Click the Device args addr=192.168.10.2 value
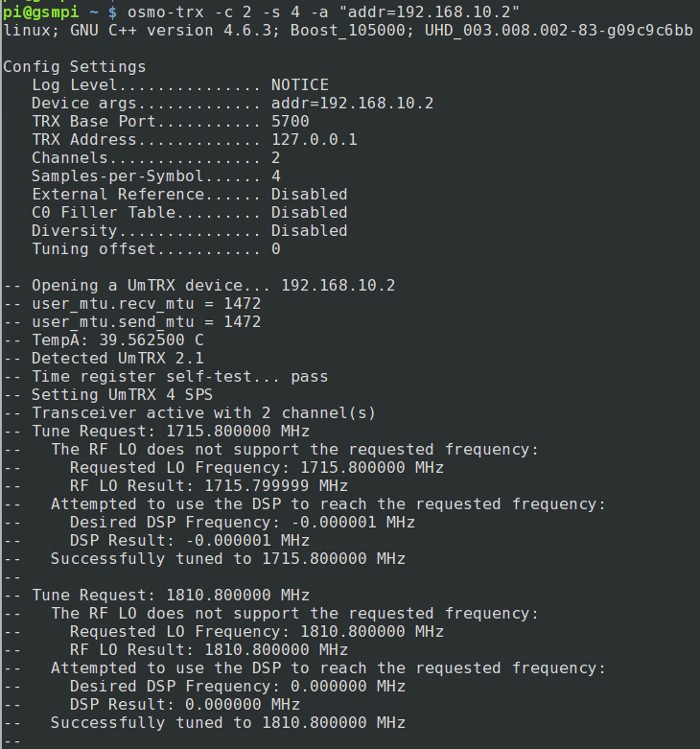The image size is (700, 749). (x=351, y=103)
